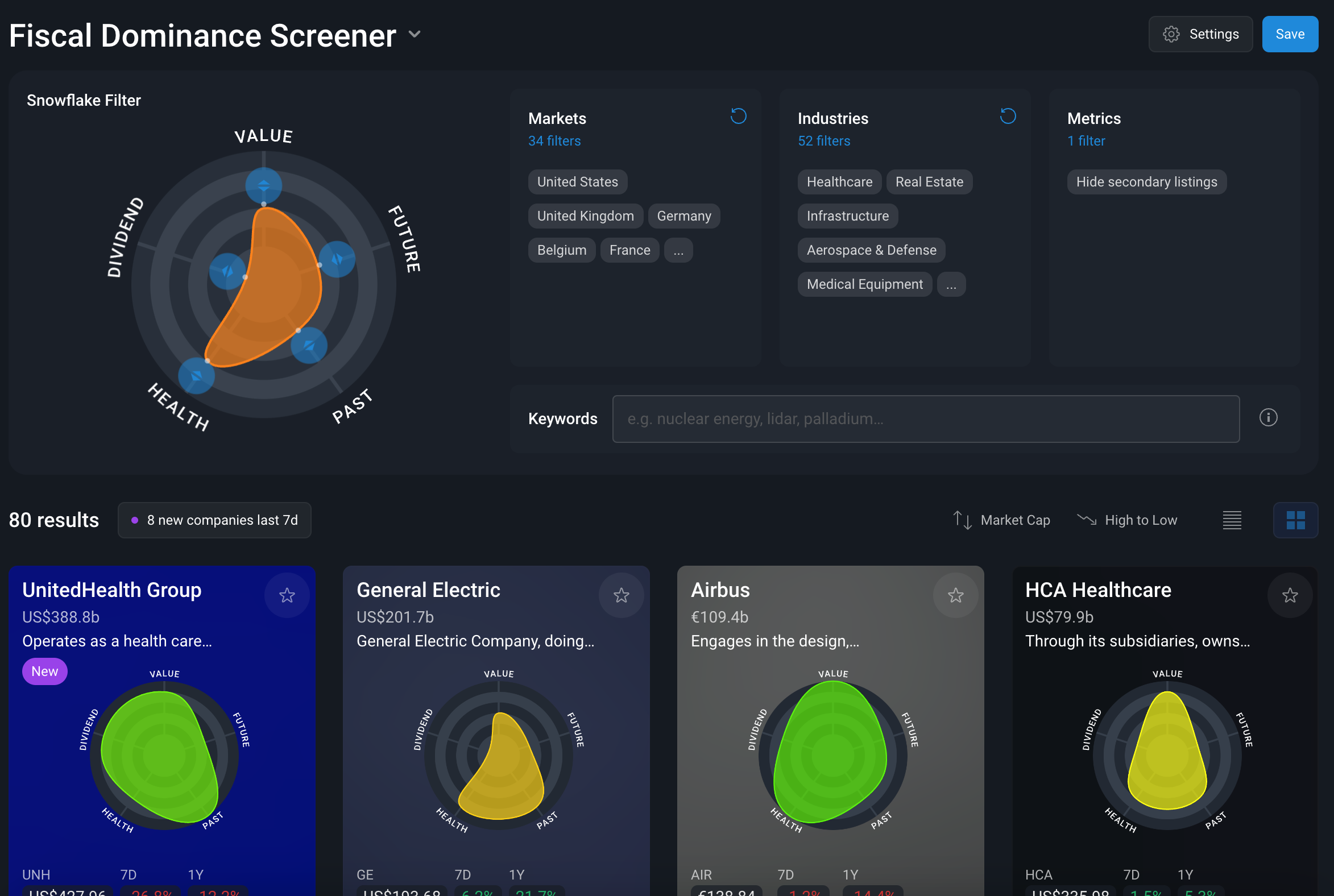The image size is (1334, 896).
Task: Open the 34 filters link under Markets
Action: pyautogui.click(x=554, y=141)
